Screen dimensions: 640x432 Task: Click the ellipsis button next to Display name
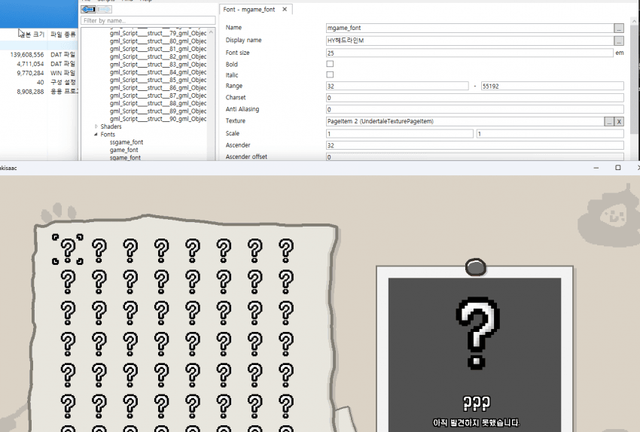[x=619, y=39]
